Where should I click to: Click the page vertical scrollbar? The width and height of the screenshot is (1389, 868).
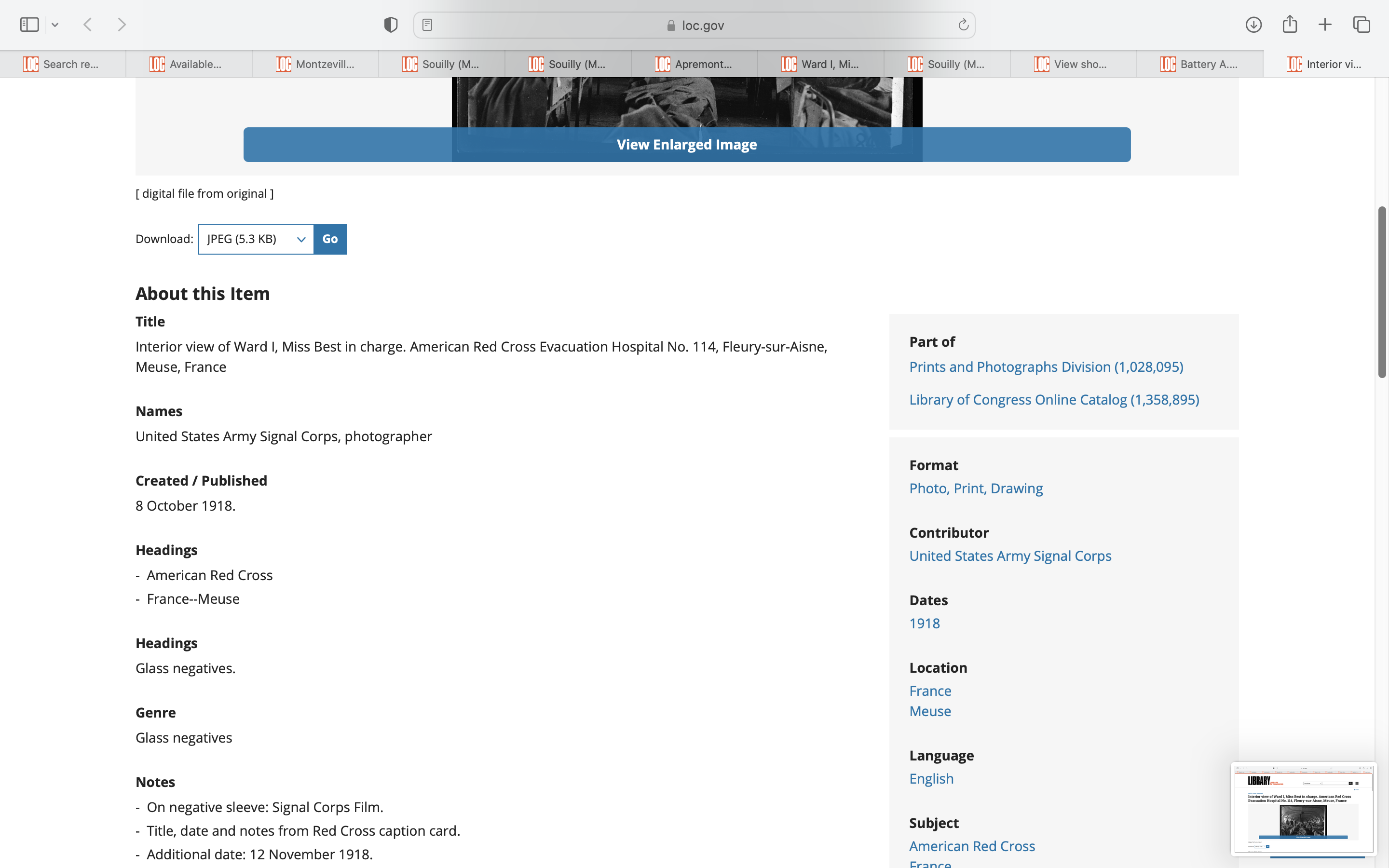(x=1382, y=292)
